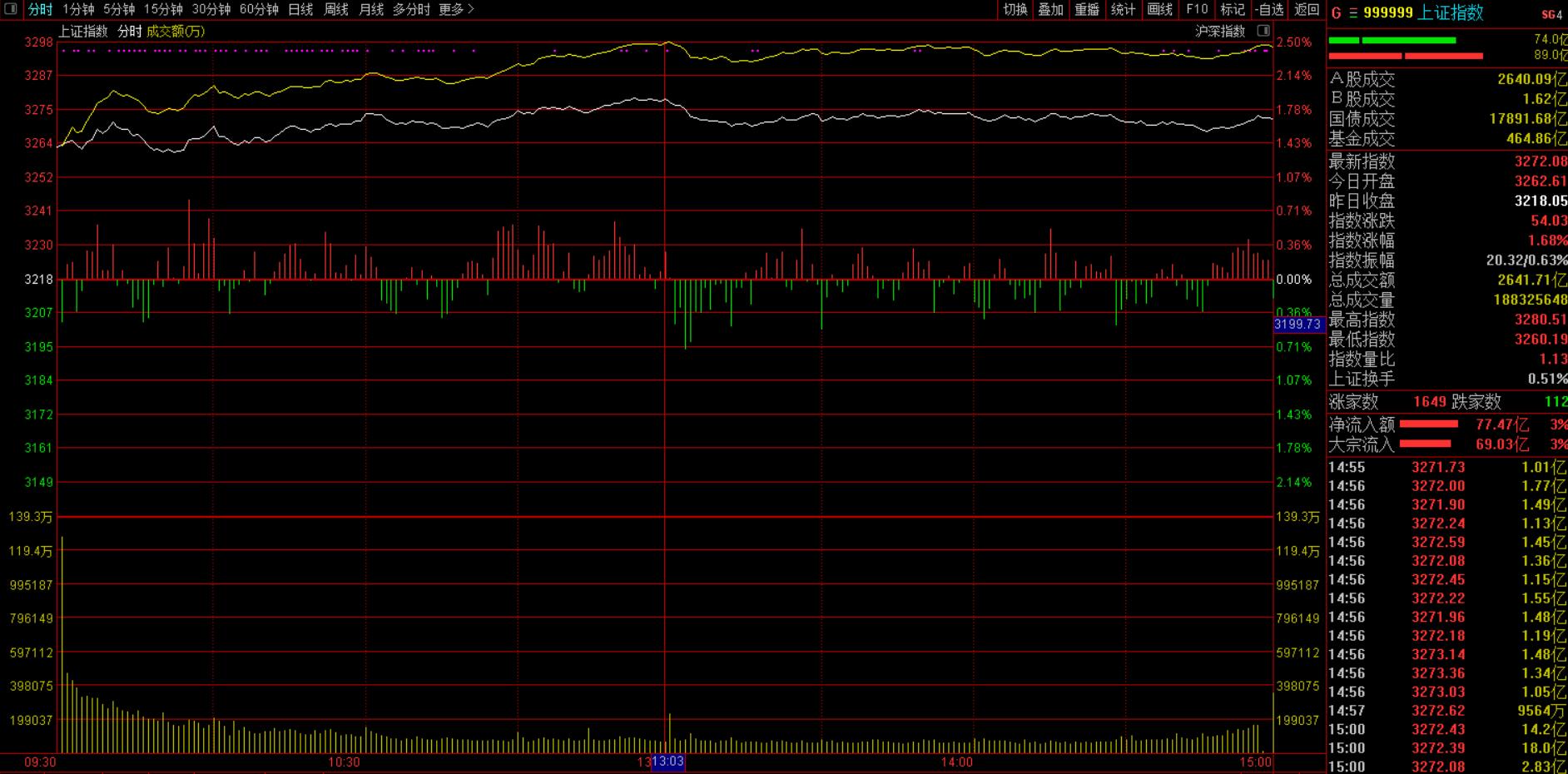Click the 涨家数 1649 figure
The width and height of the screenshot is (1568, 774).
(x=1430, y=402)
